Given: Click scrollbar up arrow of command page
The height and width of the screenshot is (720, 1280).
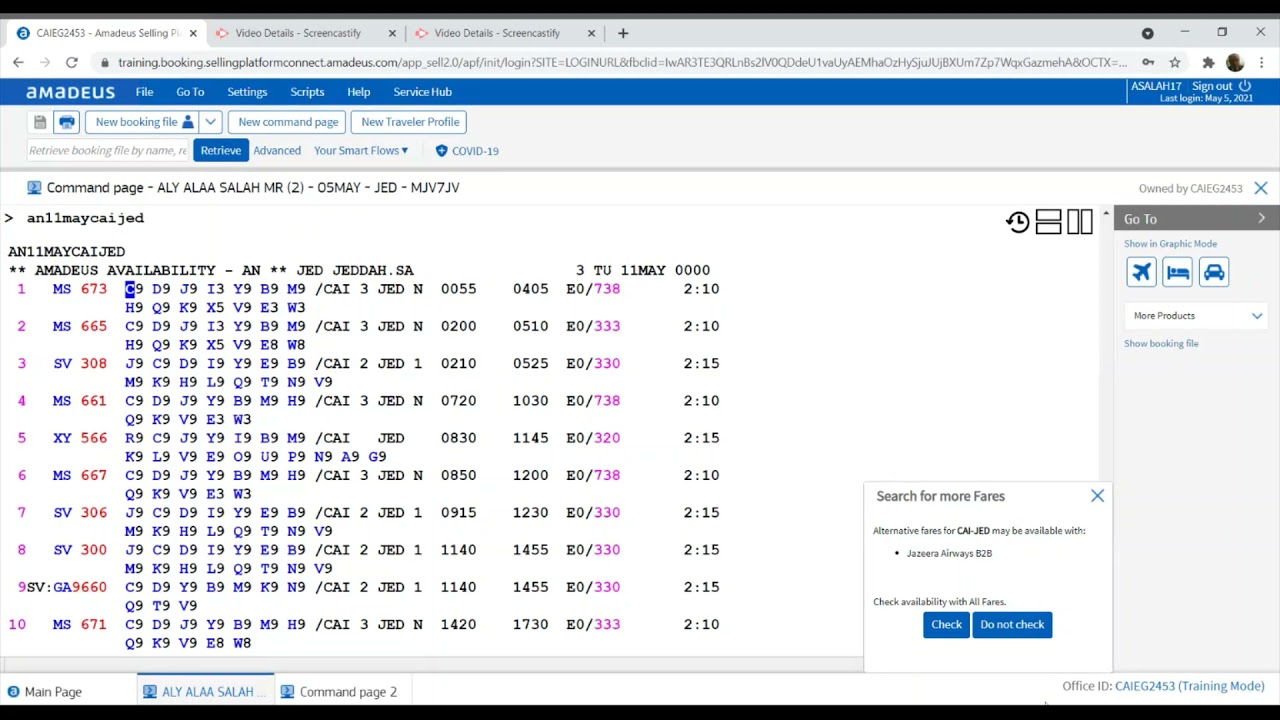Looking at the screenshot, I should [1105, 214].
